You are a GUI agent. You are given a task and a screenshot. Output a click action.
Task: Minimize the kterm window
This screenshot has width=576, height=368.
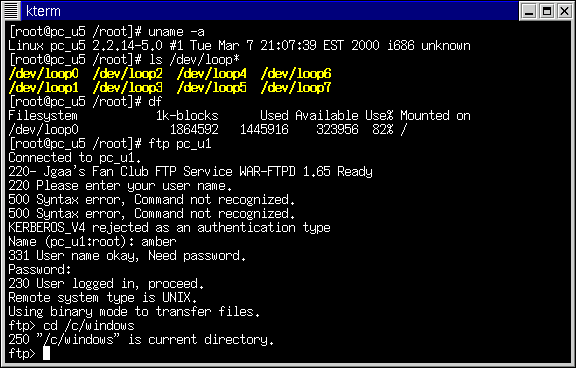point(529,11)
